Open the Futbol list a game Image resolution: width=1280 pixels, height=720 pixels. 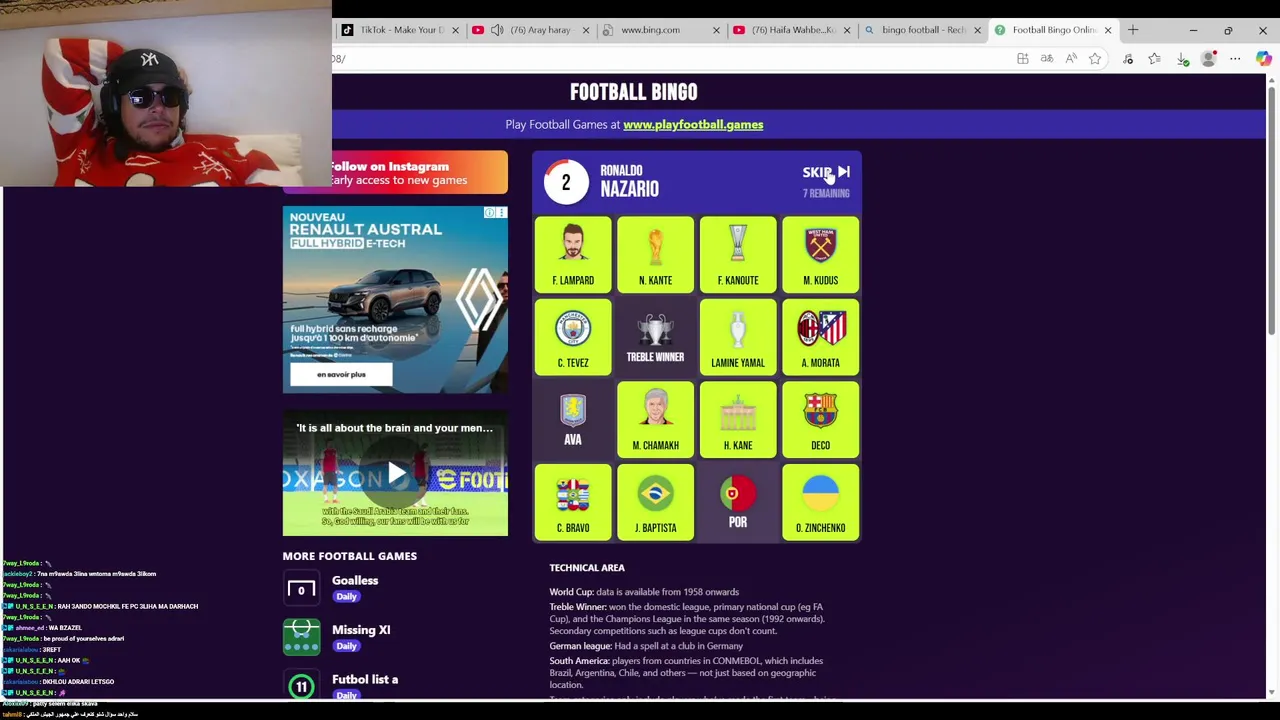[365, 680]
